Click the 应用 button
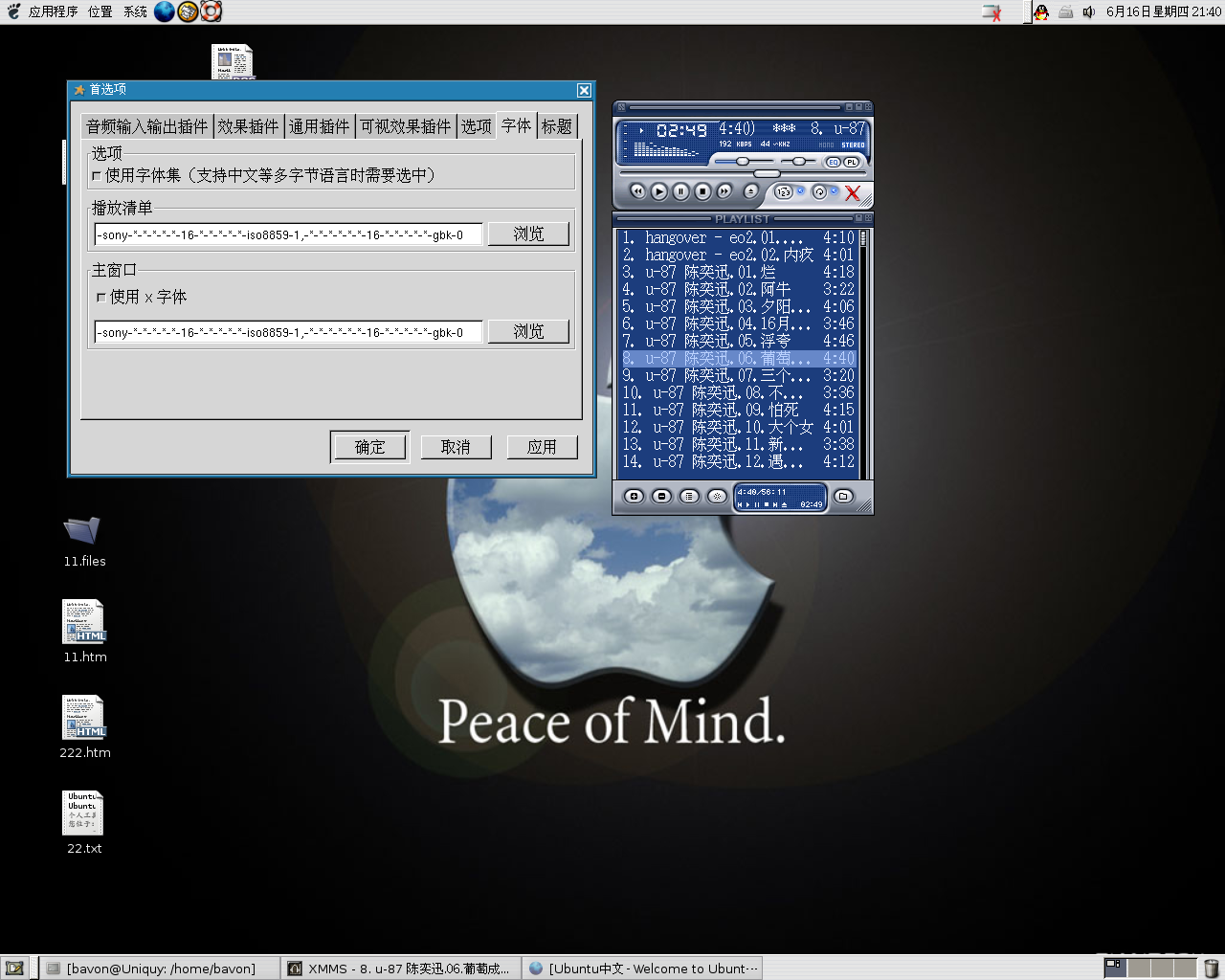The height and width of the screenshot is (980, 1225). [542, 447]
